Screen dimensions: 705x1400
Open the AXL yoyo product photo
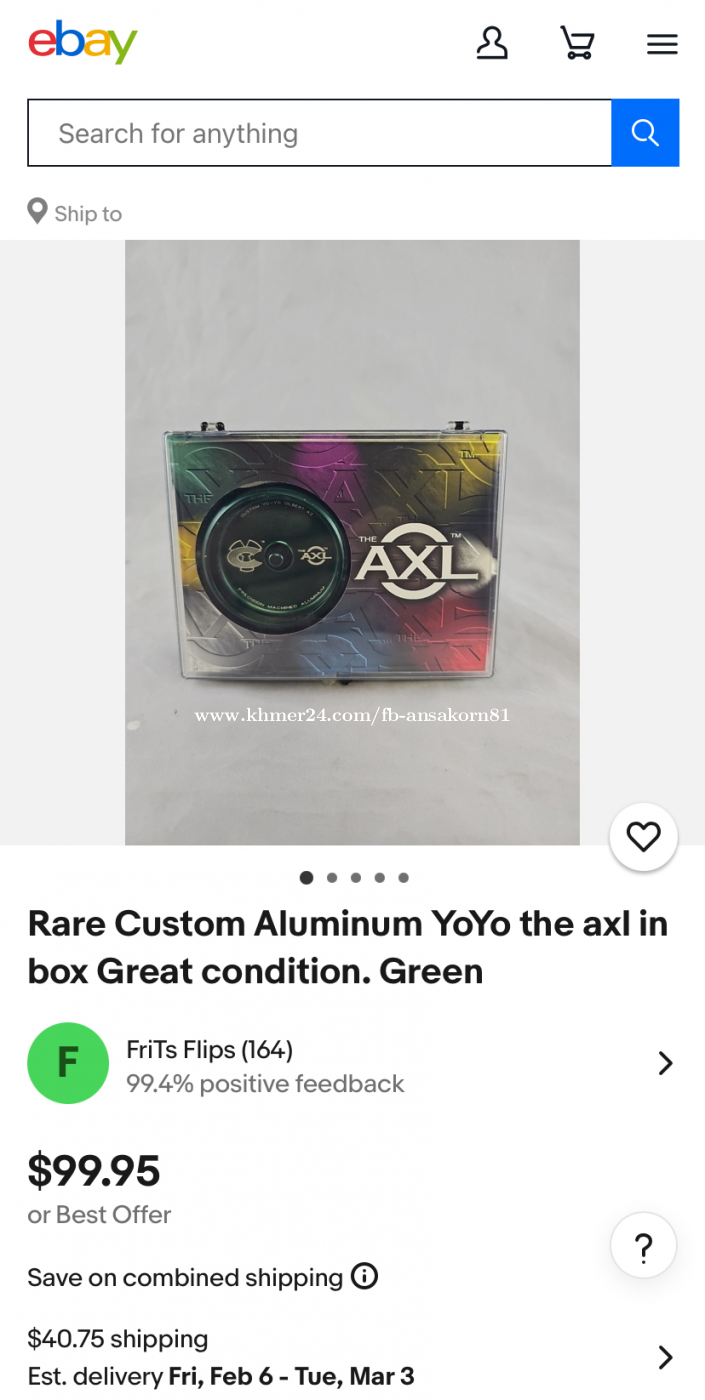point(352,542)
